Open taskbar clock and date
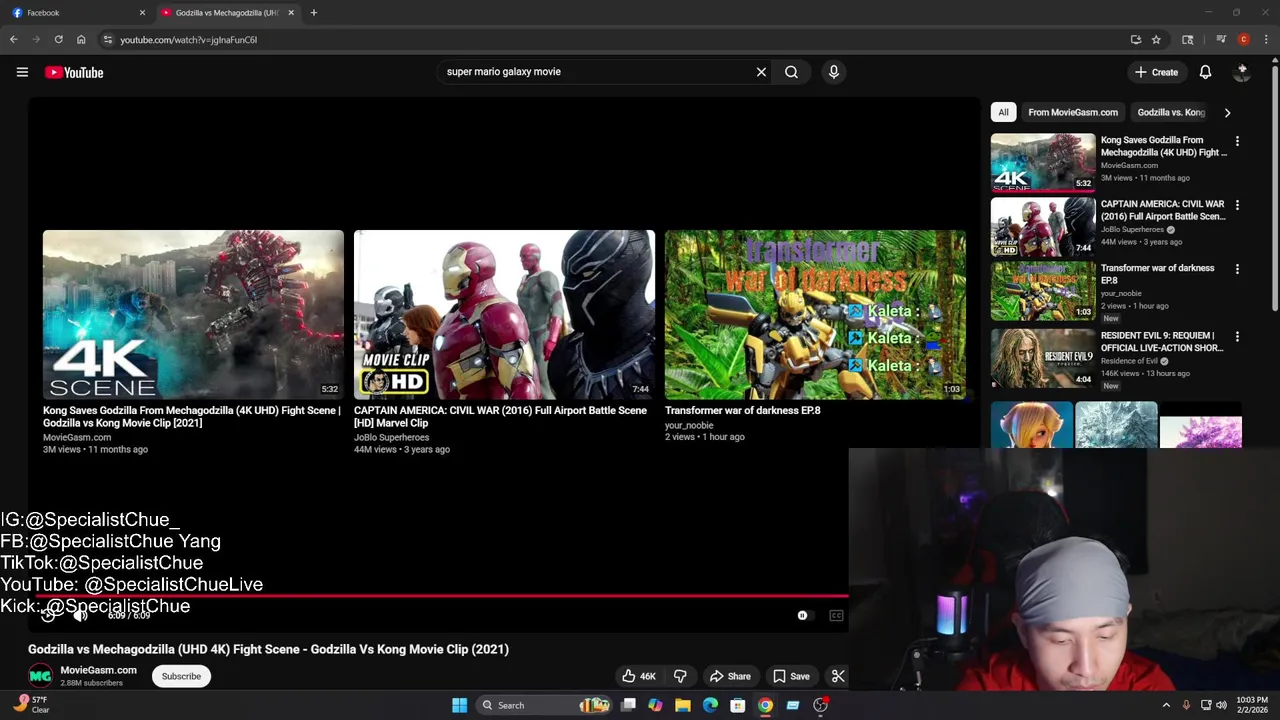 [1252, 705]
